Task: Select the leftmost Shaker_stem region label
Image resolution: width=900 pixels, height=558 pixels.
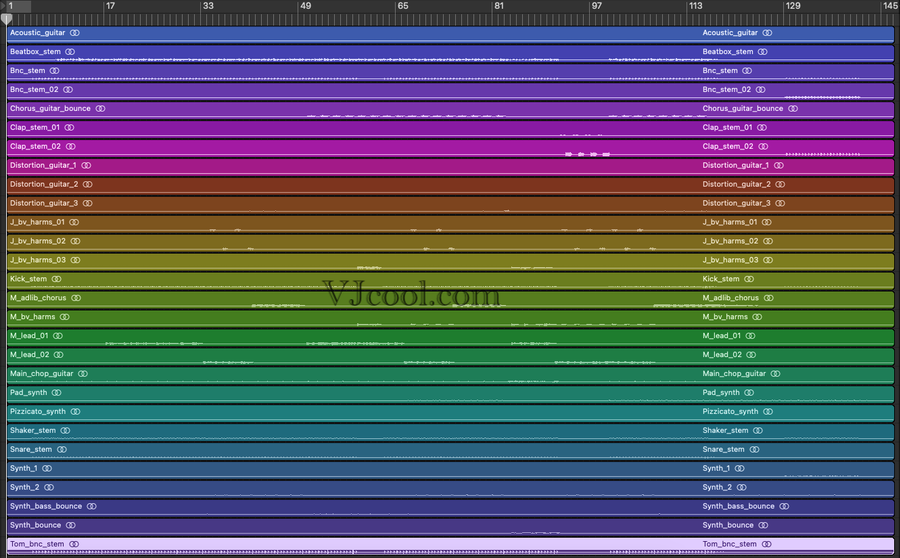Action: pos(33,431)
